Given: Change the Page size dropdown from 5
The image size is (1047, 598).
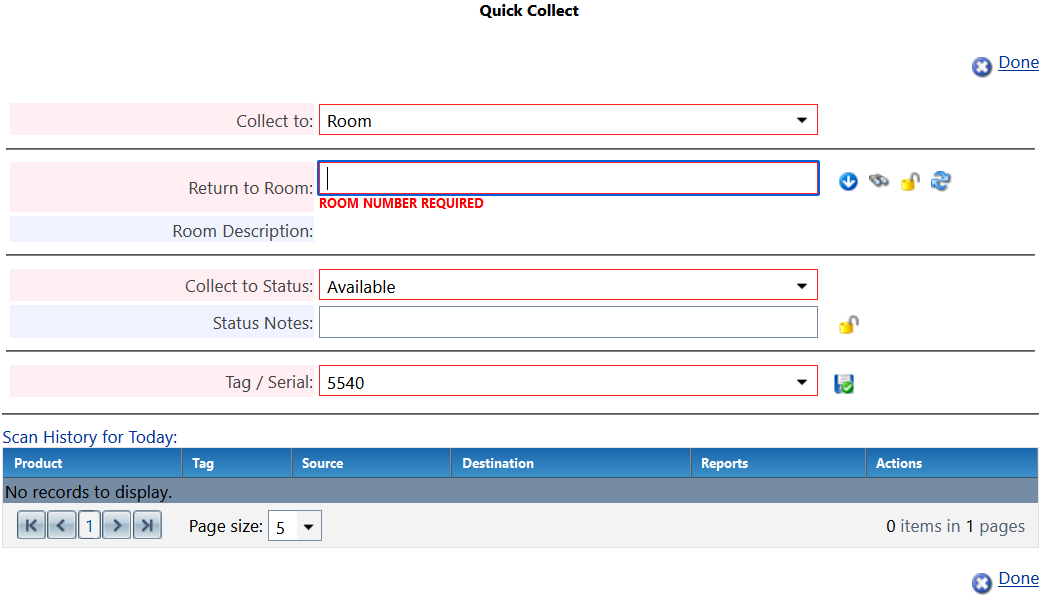Looking at the screenshot, I should point(294,524).
